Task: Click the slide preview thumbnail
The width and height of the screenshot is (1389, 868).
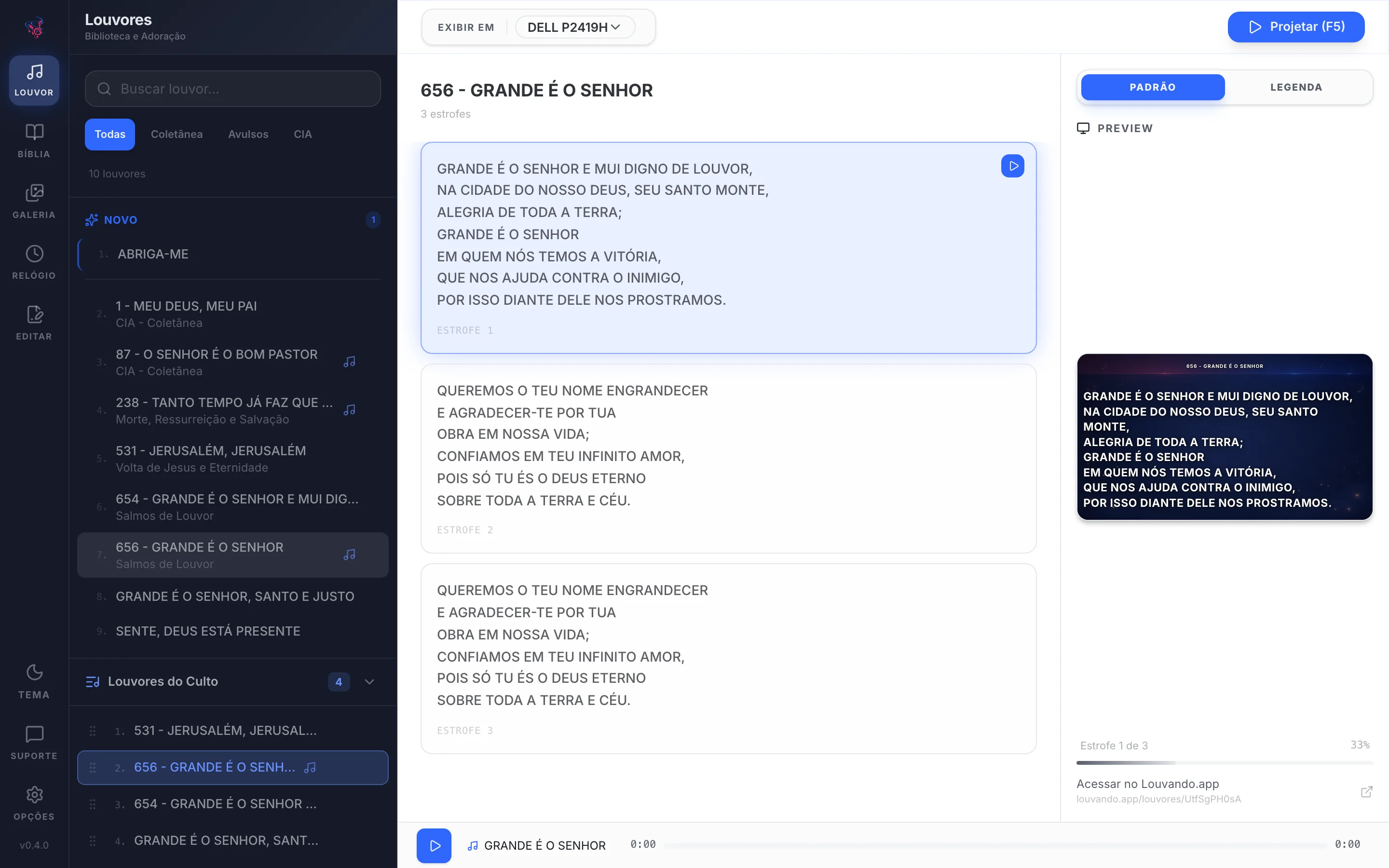Action: click(1225, 437)
